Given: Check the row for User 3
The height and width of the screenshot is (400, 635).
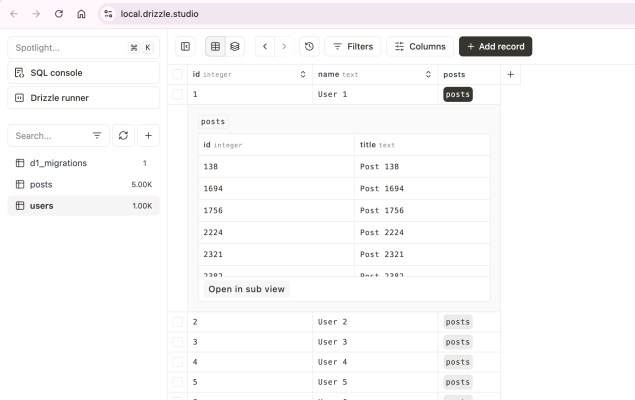Looking at the screenshot, I should pyautogui.click(x=177, y=342).
